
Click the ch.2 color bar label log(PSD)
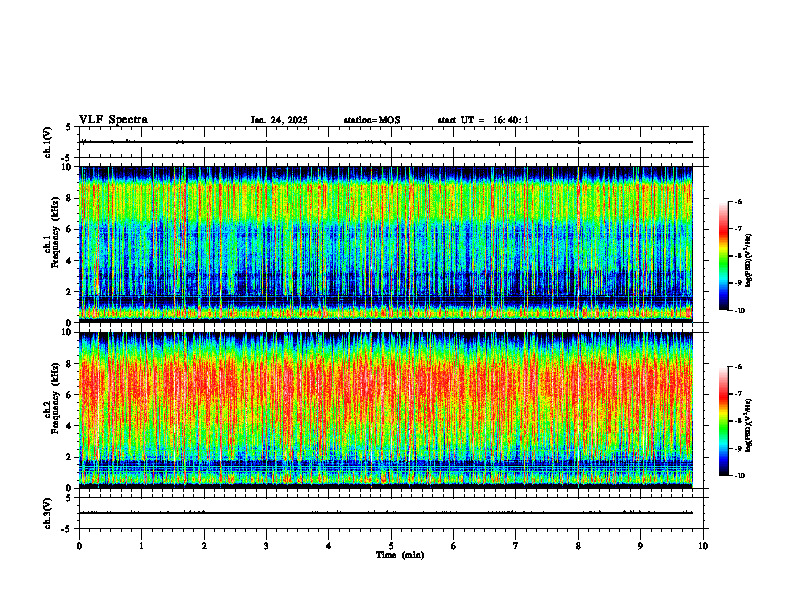tap(749, 425)
